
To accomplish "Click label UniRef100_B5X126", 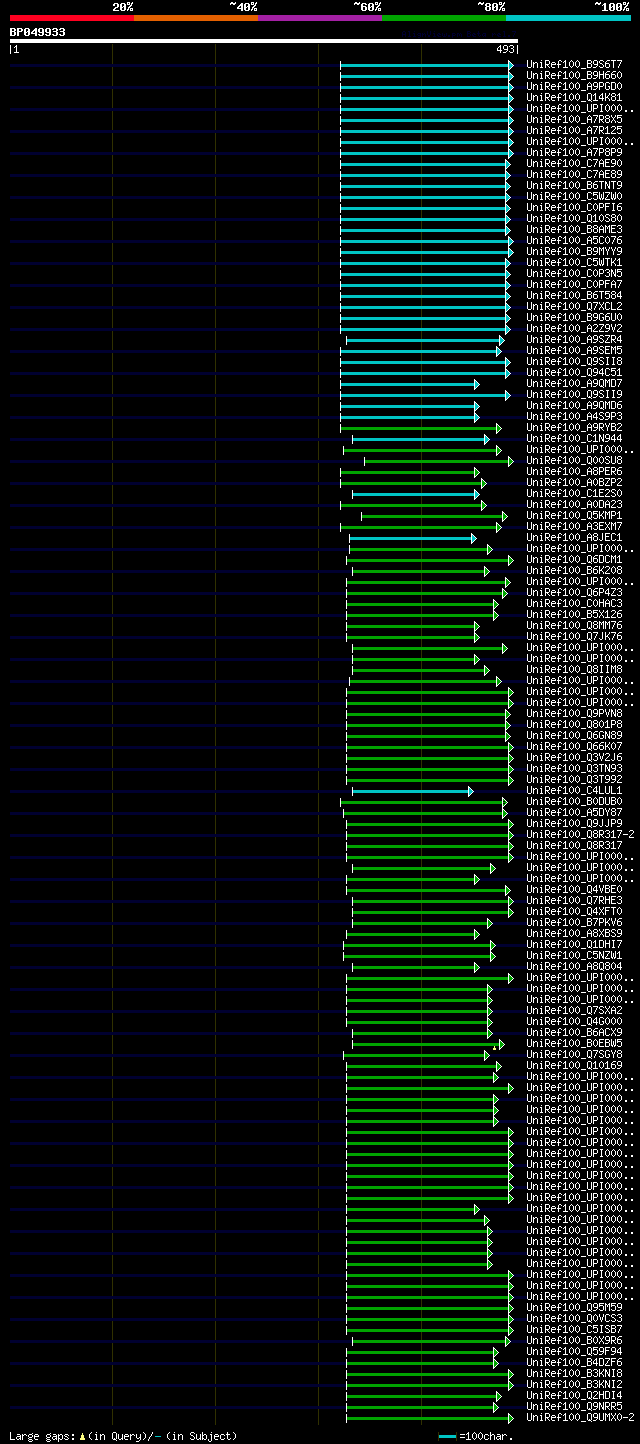I will tap(574, 614).
